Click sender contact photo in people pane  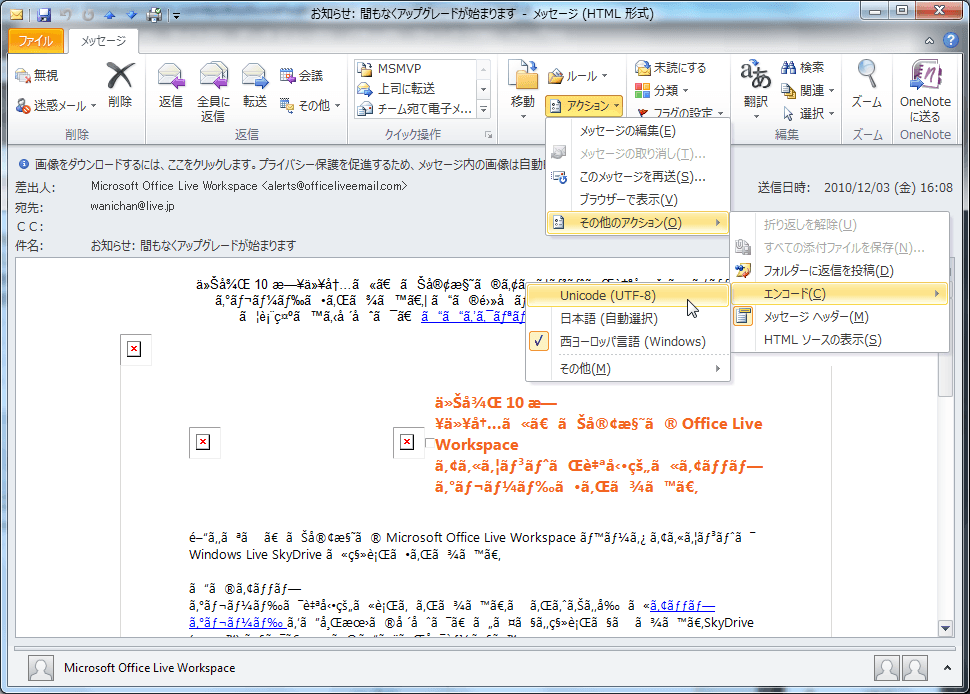coord(41,668)
